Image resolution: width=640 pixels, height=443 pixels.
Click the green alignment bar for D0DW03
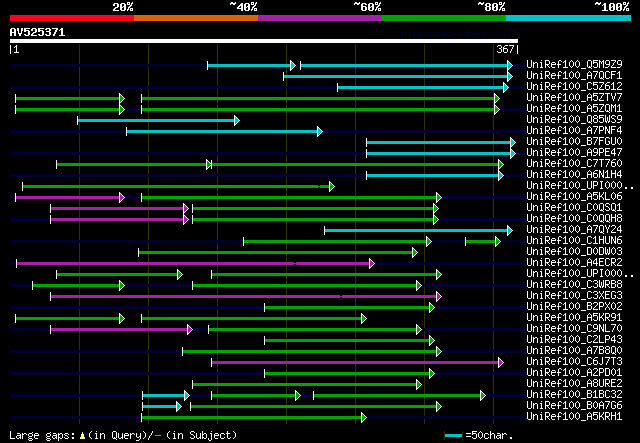click(x=278, y=253)
